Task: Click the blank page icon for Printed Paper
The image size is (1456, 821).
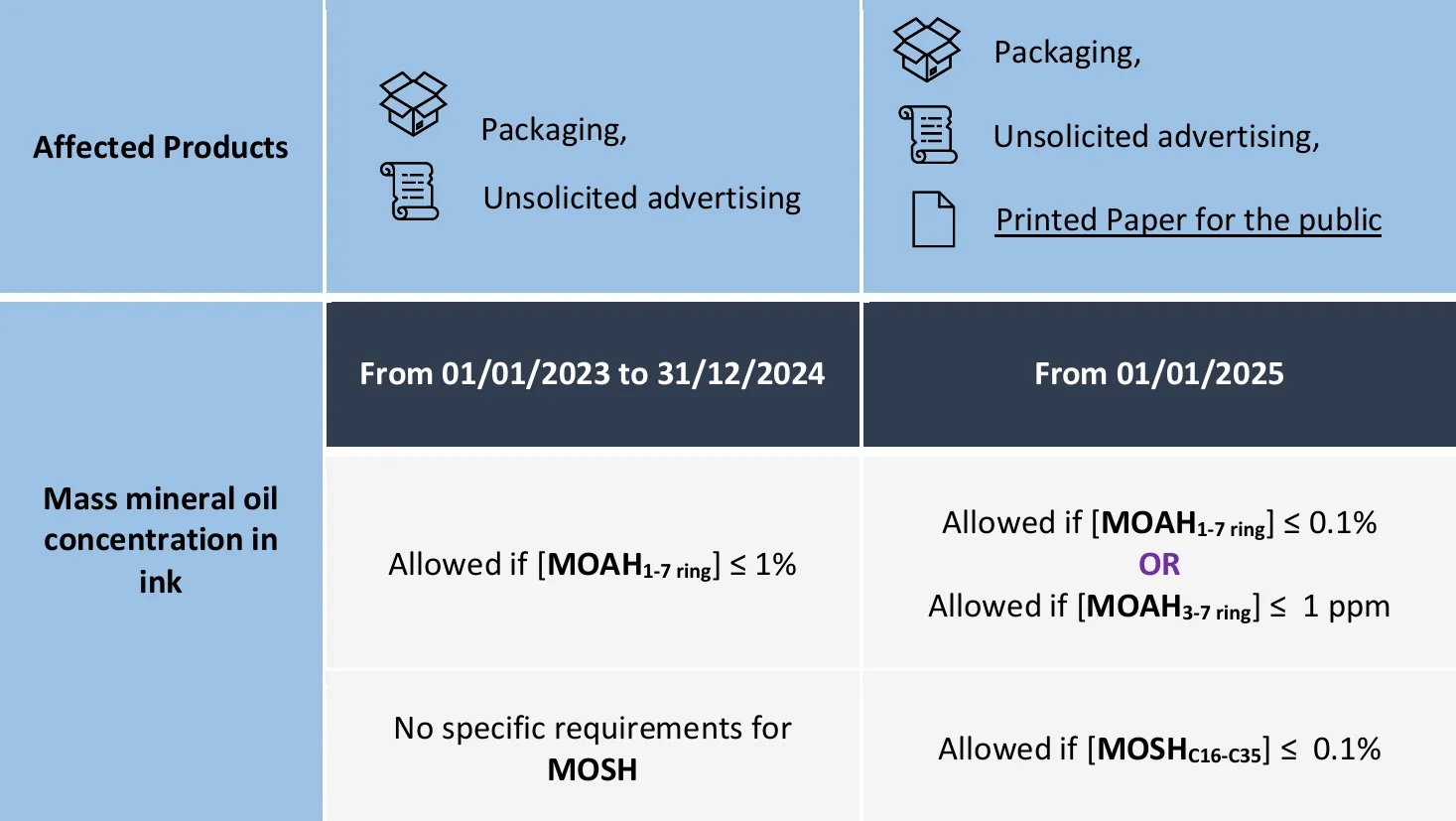Action: click(933, 218)
